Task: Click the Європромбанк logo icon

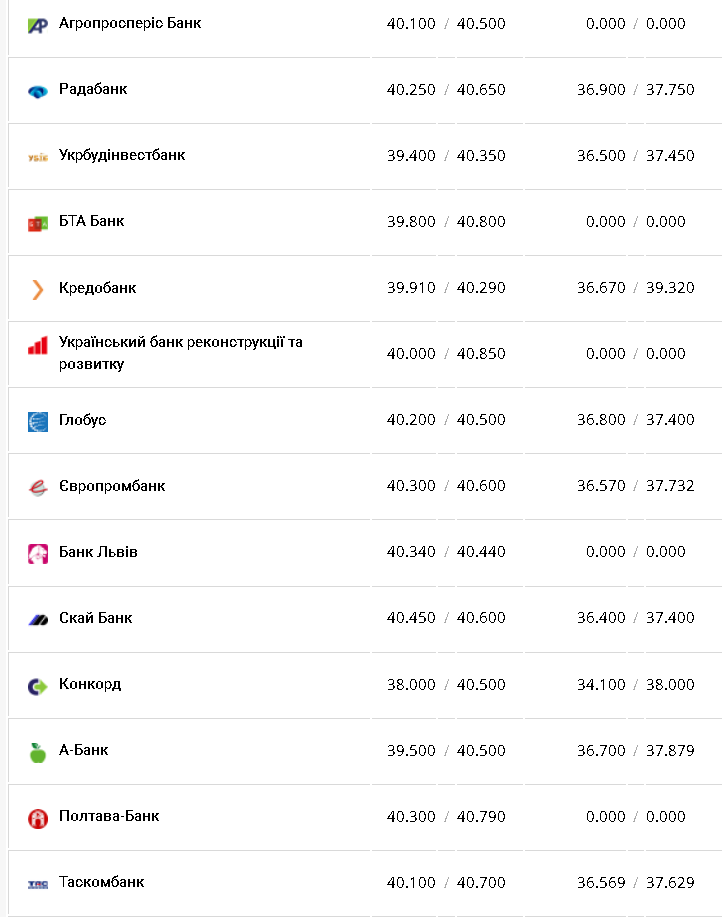Action: (x=38, y=487)
